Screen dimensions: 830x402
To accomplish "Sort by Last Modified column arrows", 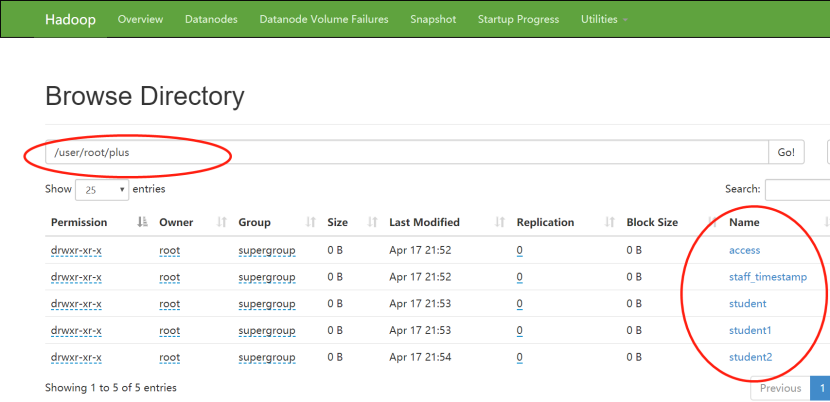I will (x=500, y=222).
